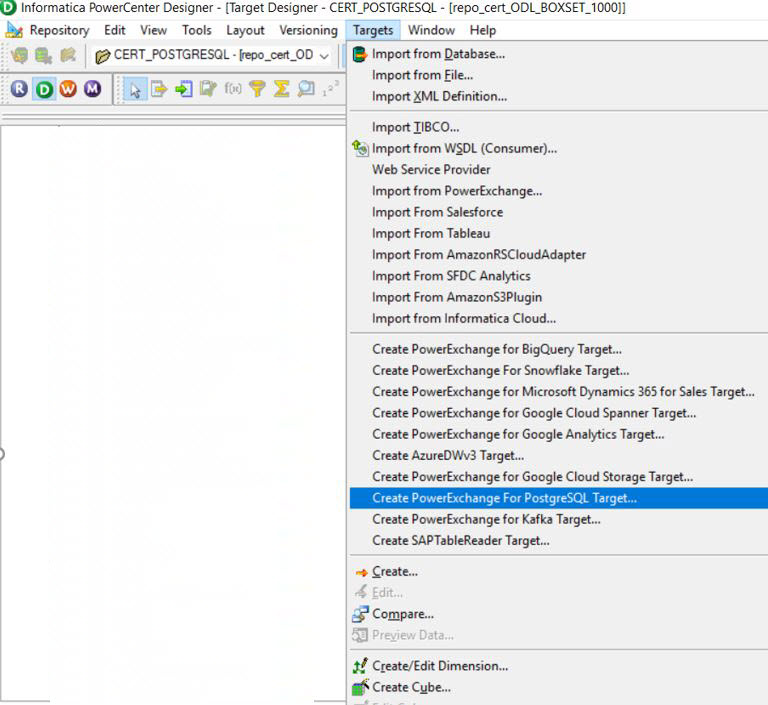The width and height of the screenshot is (768, 705).
Task: Select the Compare... menu entry
Action: coord(402,614)
